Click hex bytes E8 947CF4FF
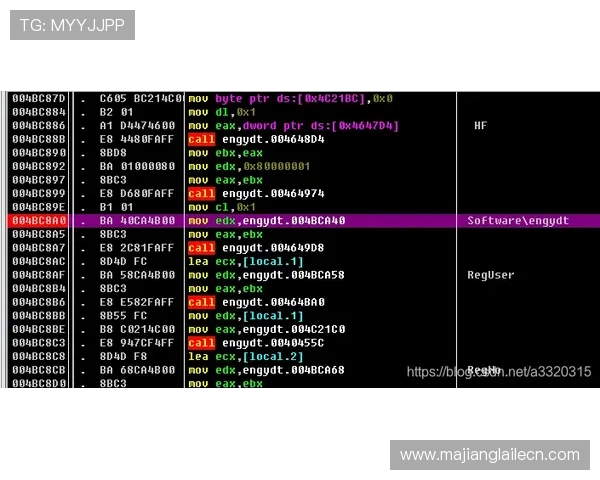Image resolution: width=600 pixels, height=480 pixels. tap(137, 343)
